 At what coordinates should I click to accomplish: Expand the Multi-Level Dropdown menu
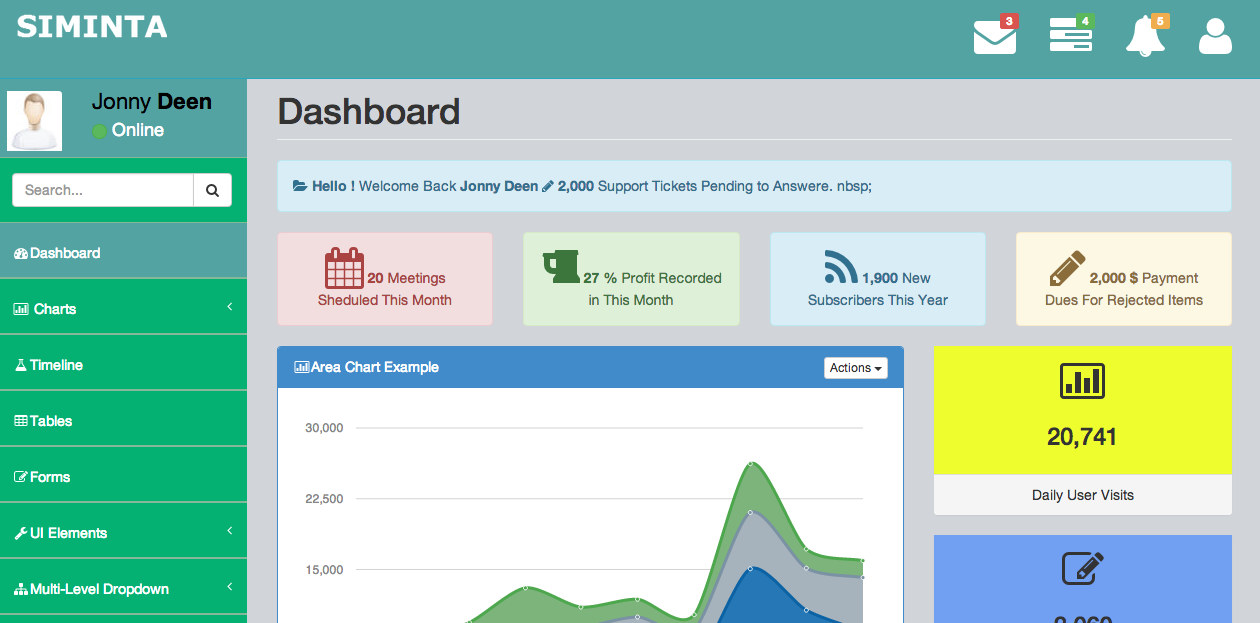[x=123, y=589]
